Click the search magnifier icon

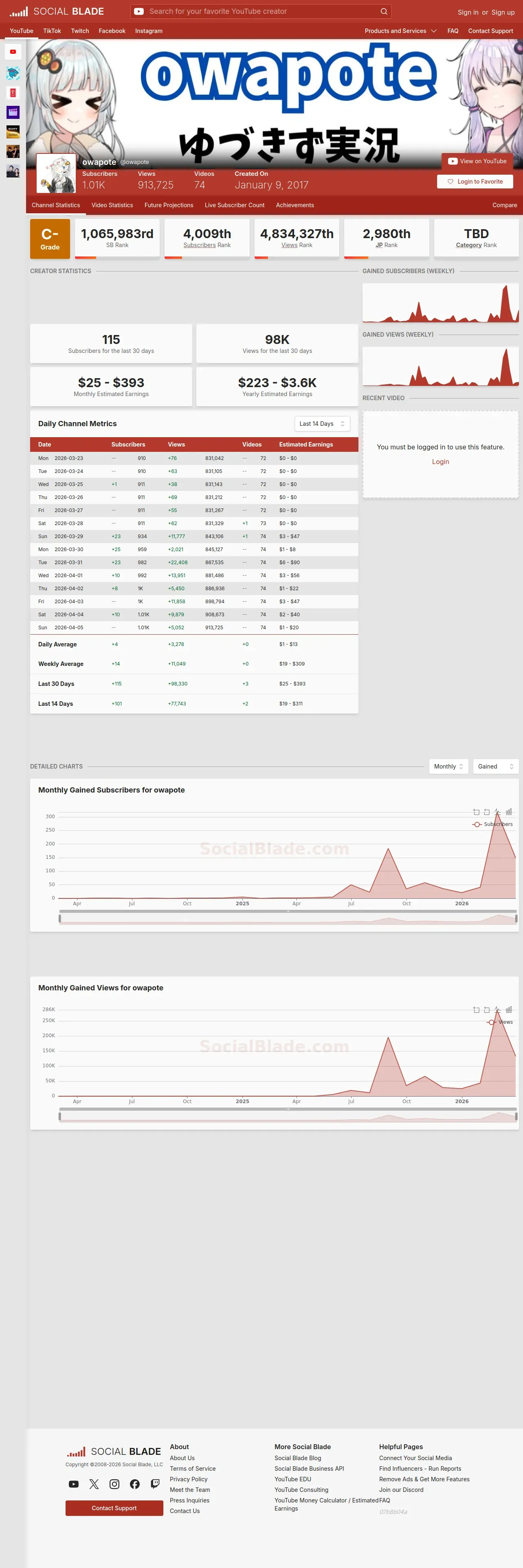(x=384, y=11)
